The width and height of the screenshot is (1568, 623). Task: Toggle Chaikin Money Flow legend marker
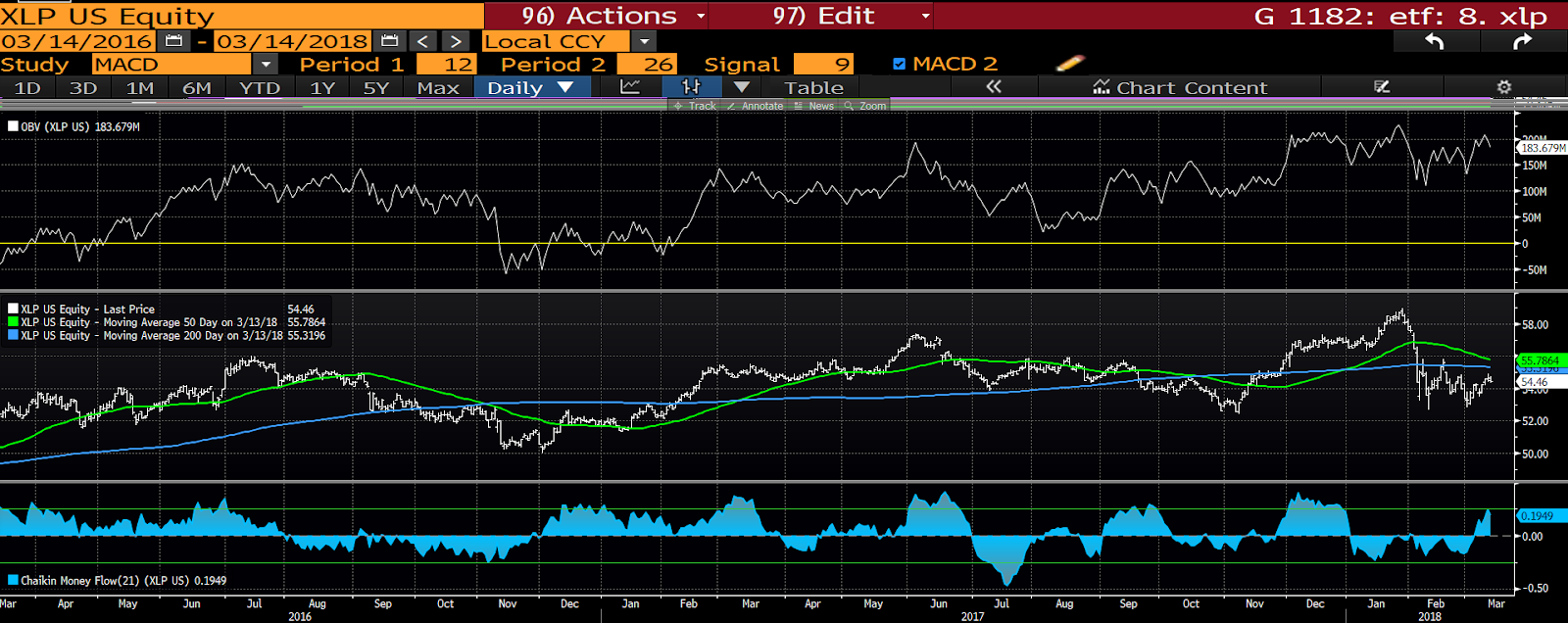coord(13,580)
